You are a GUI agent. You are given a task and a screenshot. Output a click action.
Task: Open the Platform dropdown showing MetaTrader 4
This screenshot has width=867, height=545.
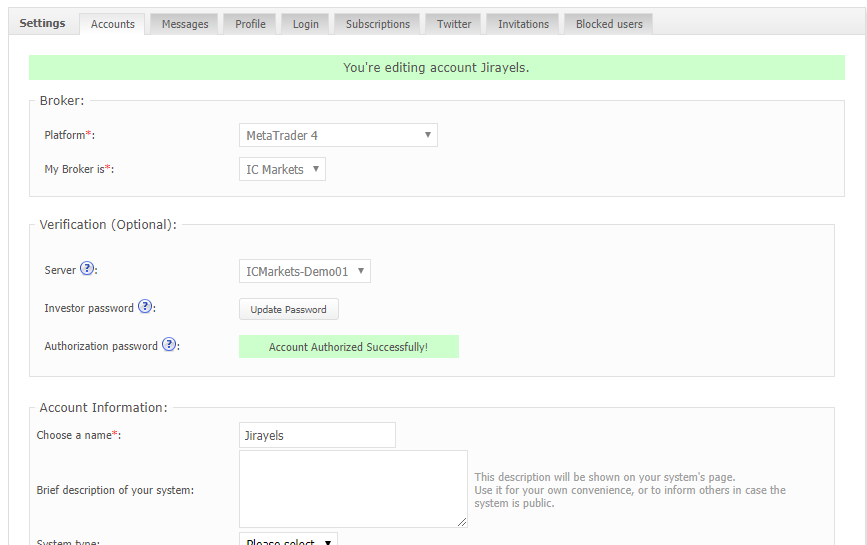tap(338, 135)
